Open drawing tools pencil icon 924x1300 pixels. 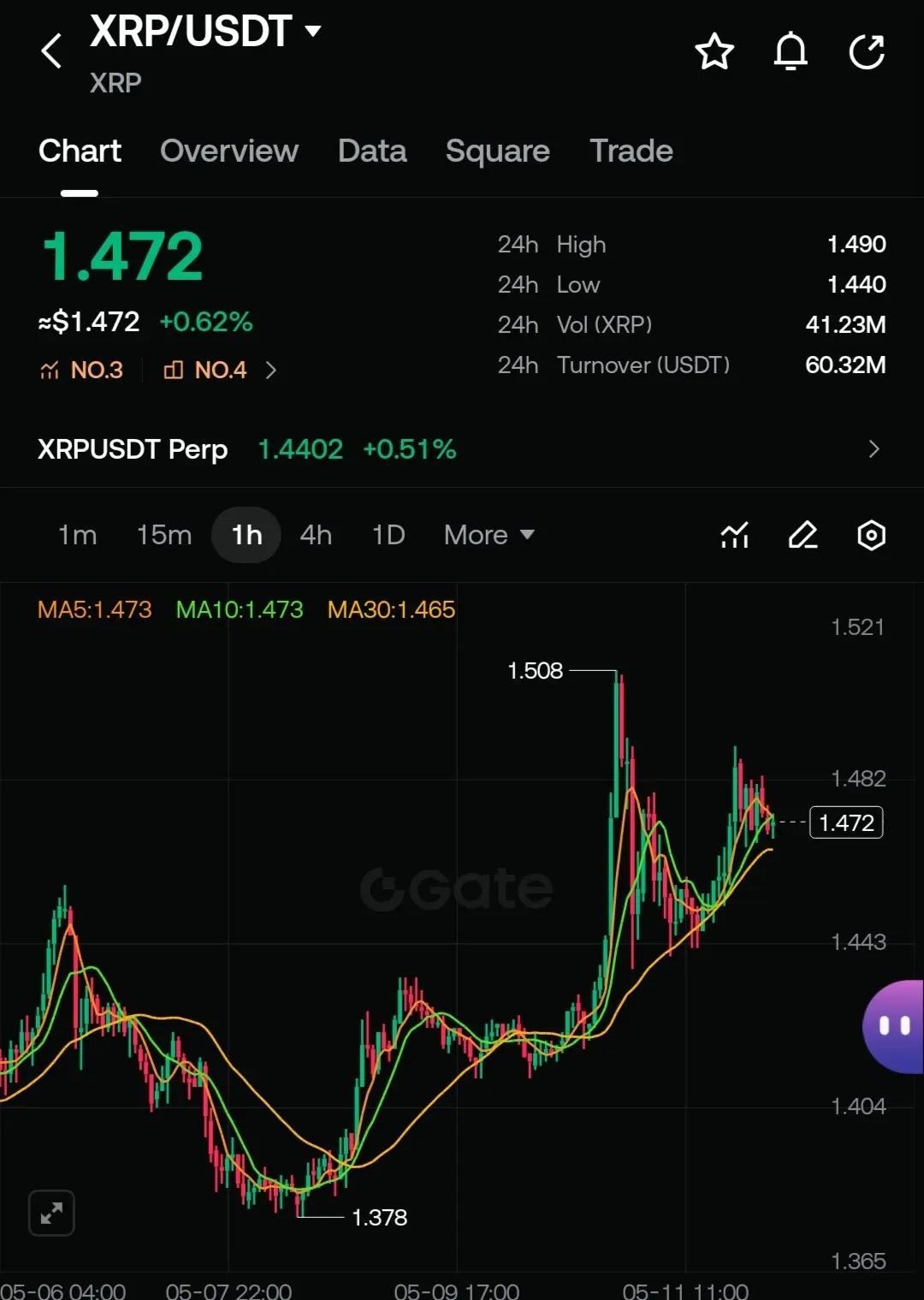(x=803, y=536)
